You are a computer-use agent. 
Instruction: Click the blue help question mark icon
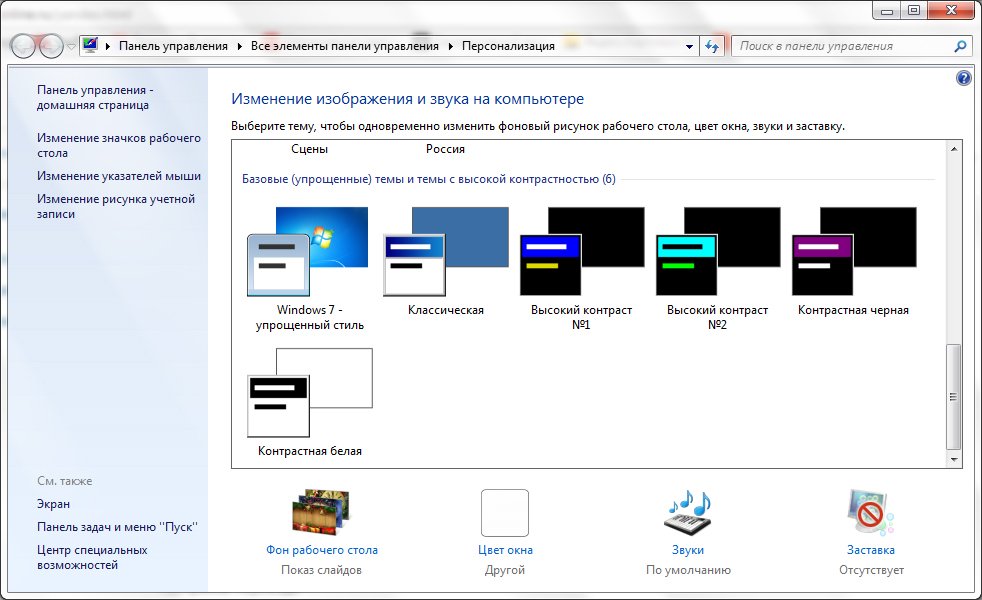pyautogui.click(x=963, y=78)
